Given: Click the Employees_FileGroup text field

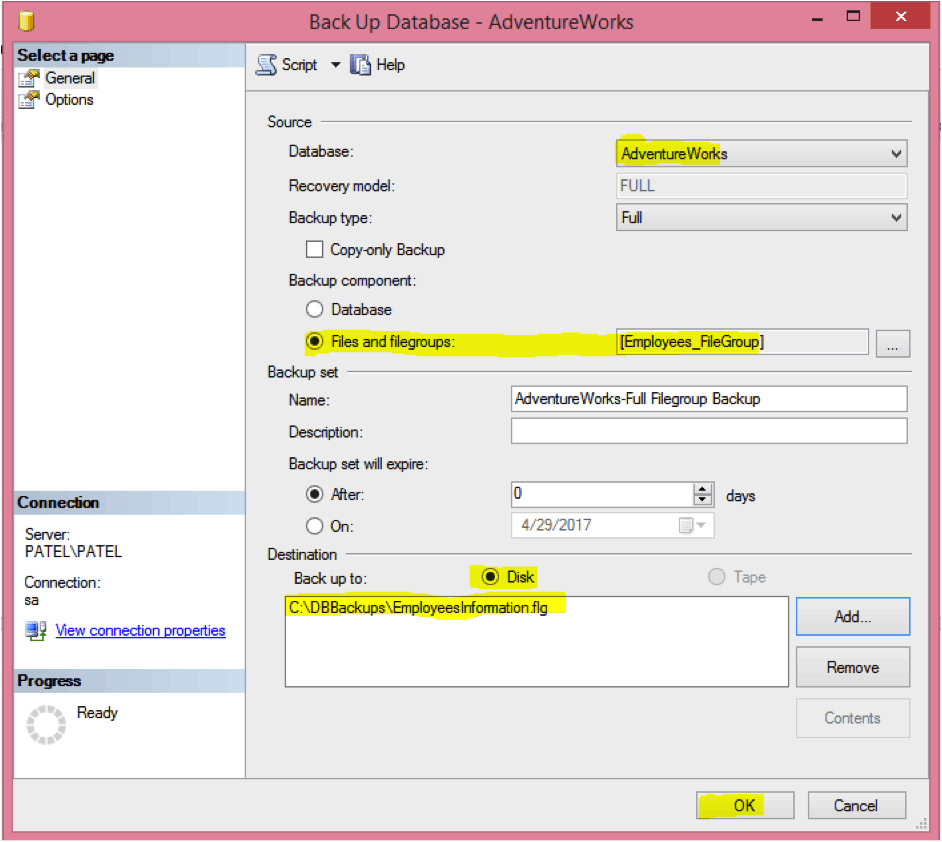Looking at the screenshot, I should click(x=742, y=342).
